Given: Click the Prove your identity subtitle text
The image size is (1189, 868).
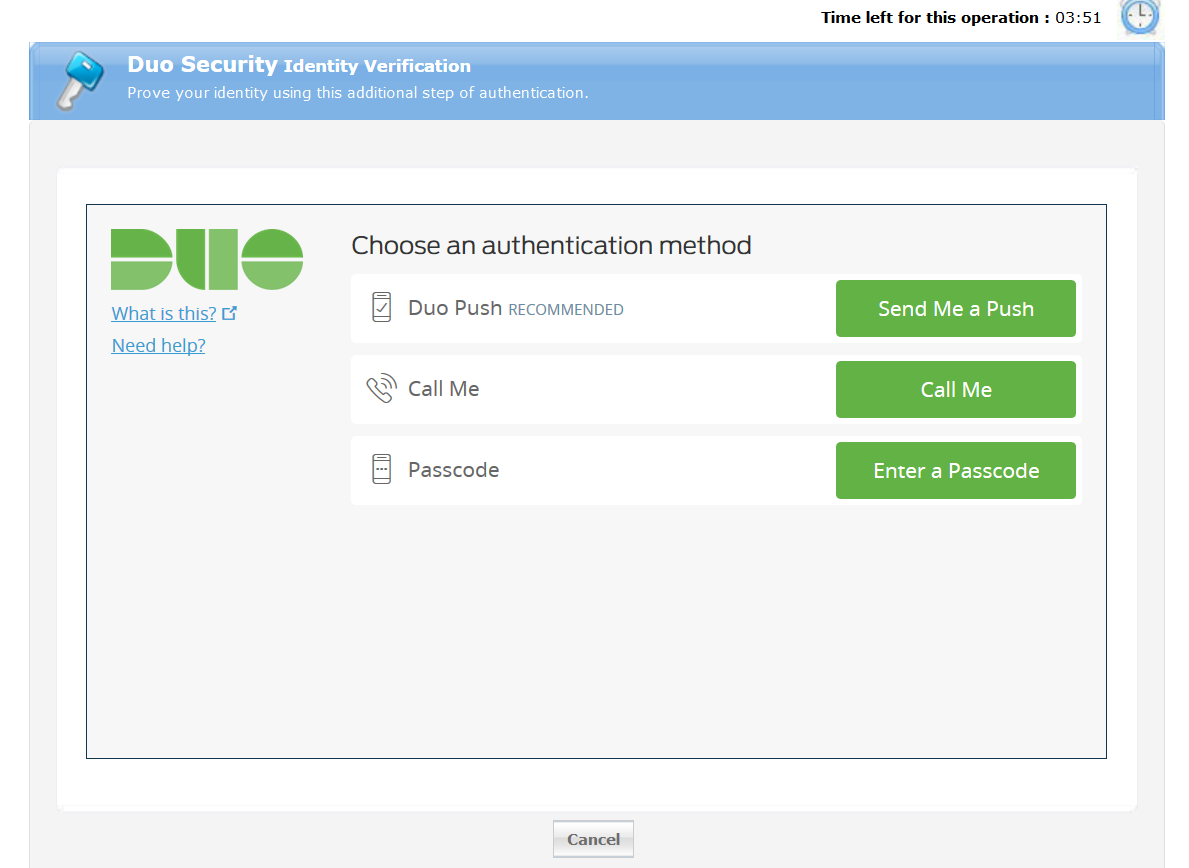Looking at the screenshot, I should pos(357,93).
